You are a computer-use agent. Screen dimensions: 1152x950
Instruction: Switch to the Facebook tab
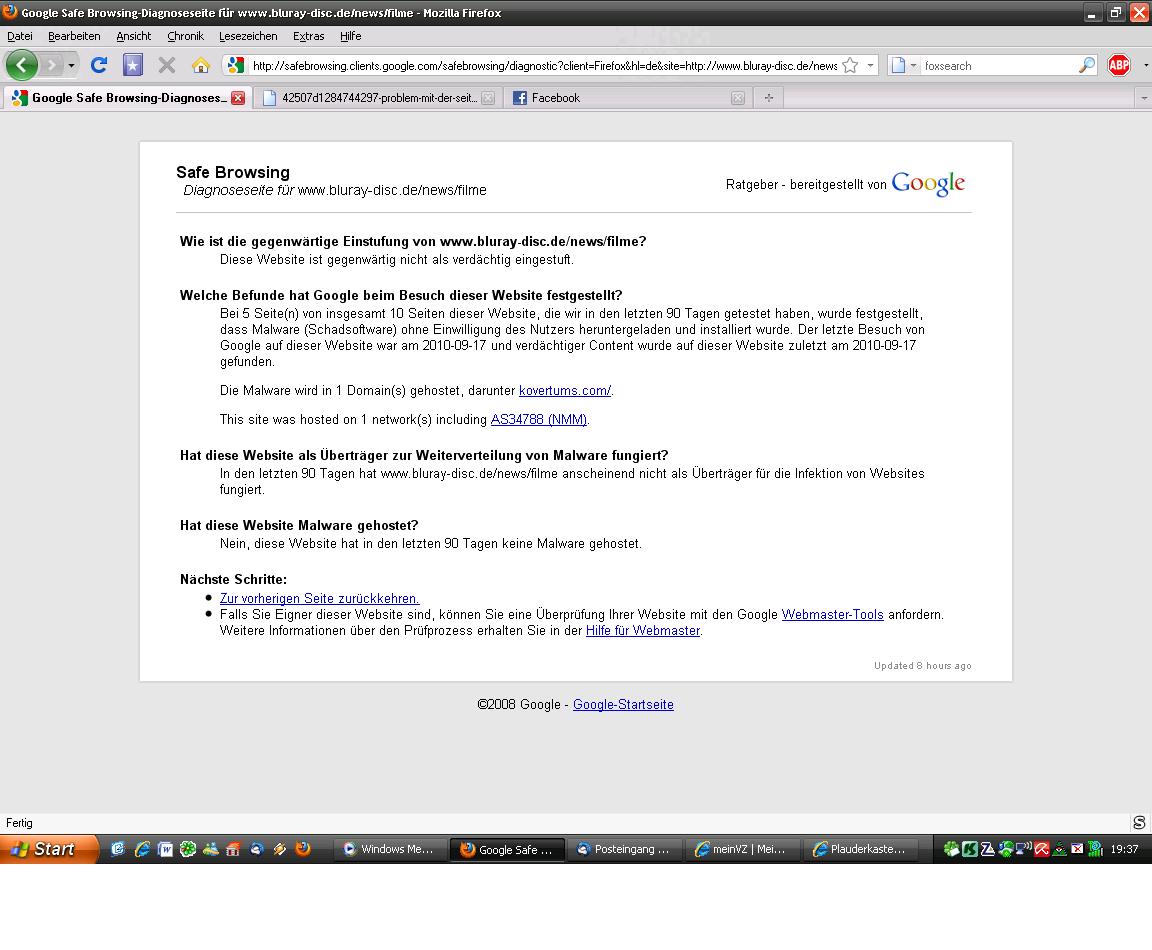point(628,98)
